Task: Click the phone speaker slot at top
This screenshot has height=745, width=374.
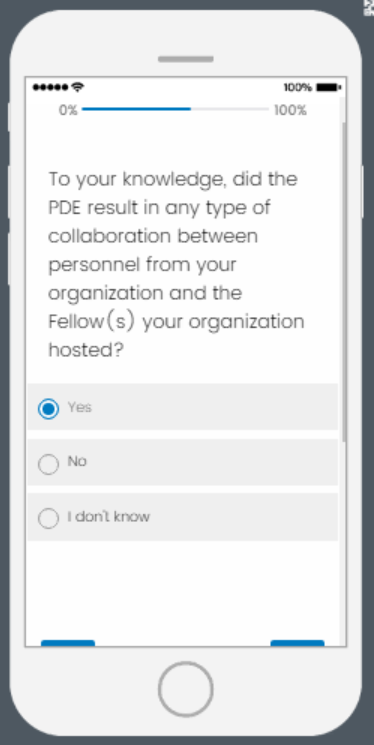Action: [x=185, y=59]
